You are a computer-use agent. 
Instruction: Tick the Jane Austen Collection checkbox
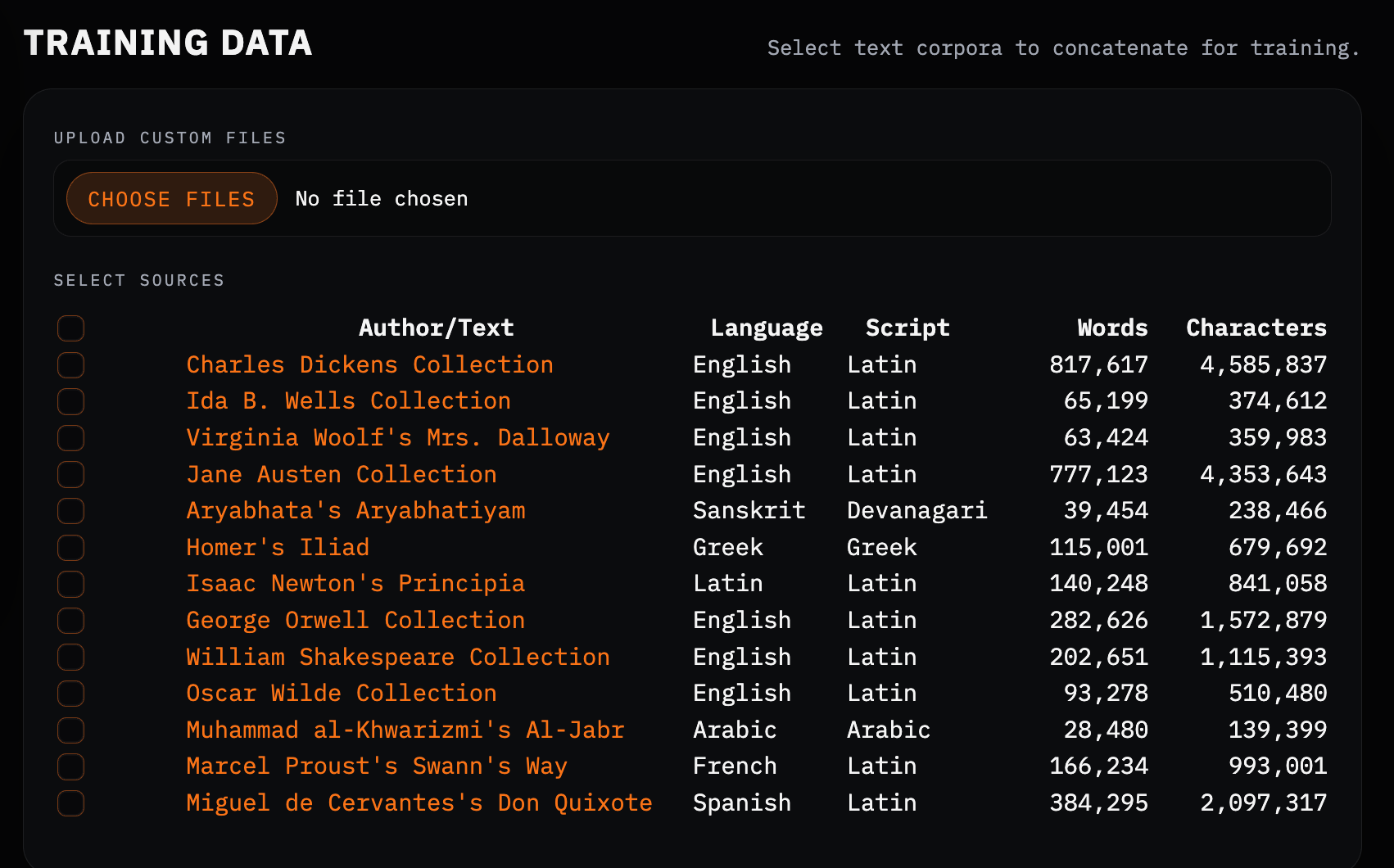pyautogui.click(x=71, y=474)
